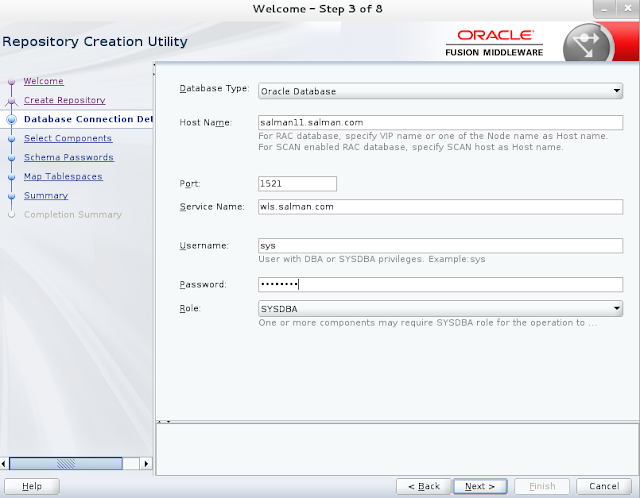
Task: Select the Database Connection Details step
Action: point(88,119)
